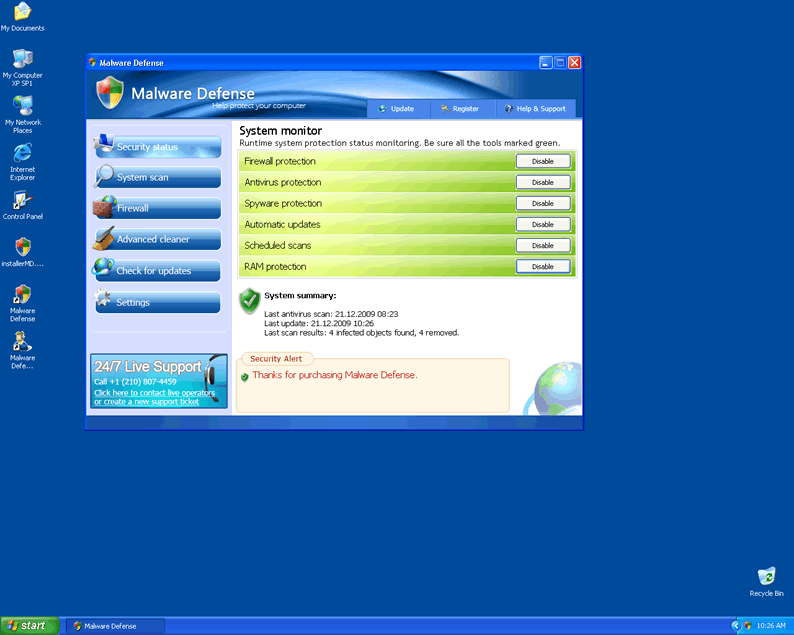Switch to the Update tab
Viewport: 794px width, 635px height.
point(397,109)
